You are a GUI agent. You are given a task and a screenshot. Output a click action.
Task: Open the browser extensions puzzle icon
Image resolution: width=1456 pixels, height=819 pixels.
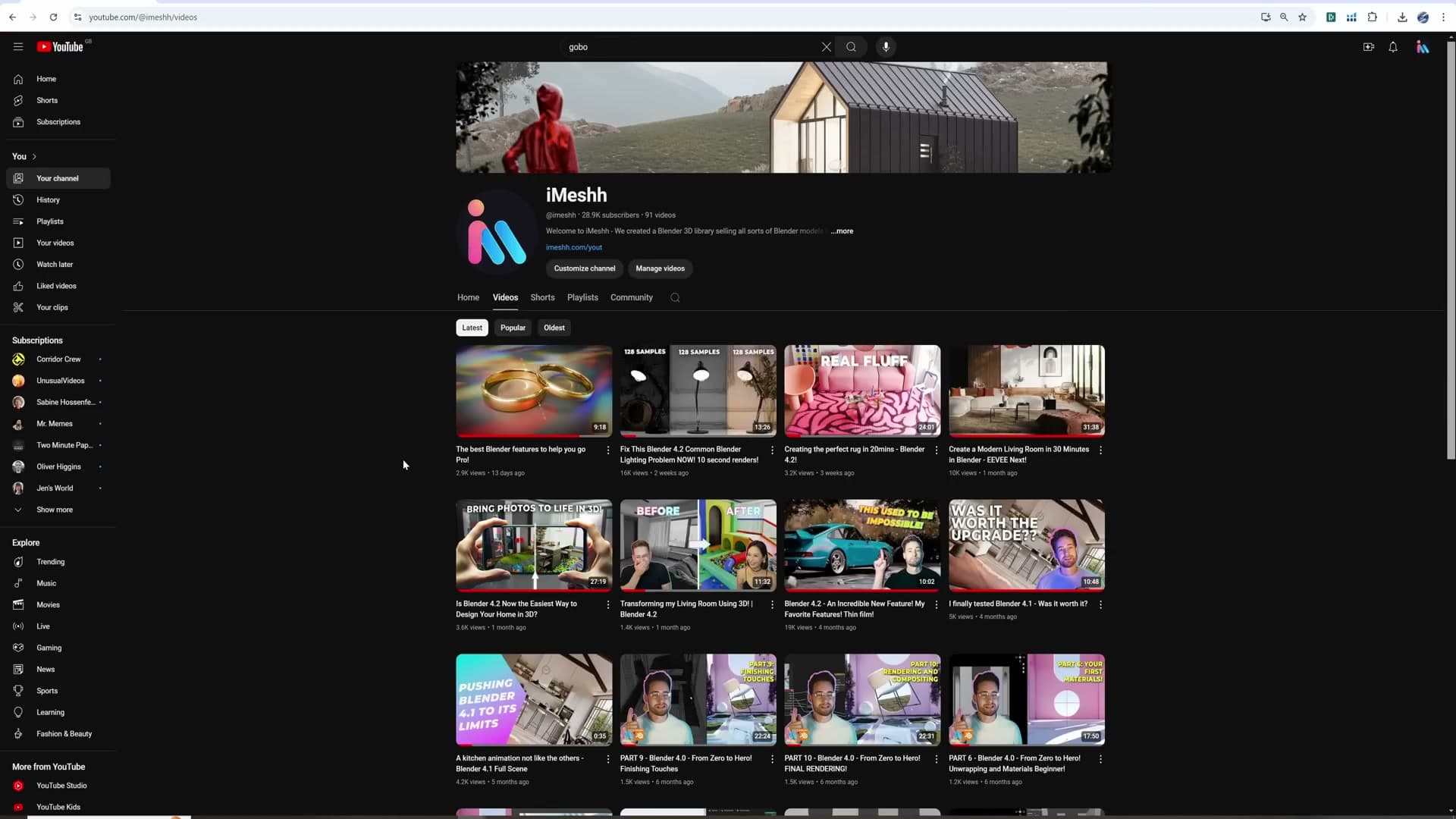point(1373,17)
